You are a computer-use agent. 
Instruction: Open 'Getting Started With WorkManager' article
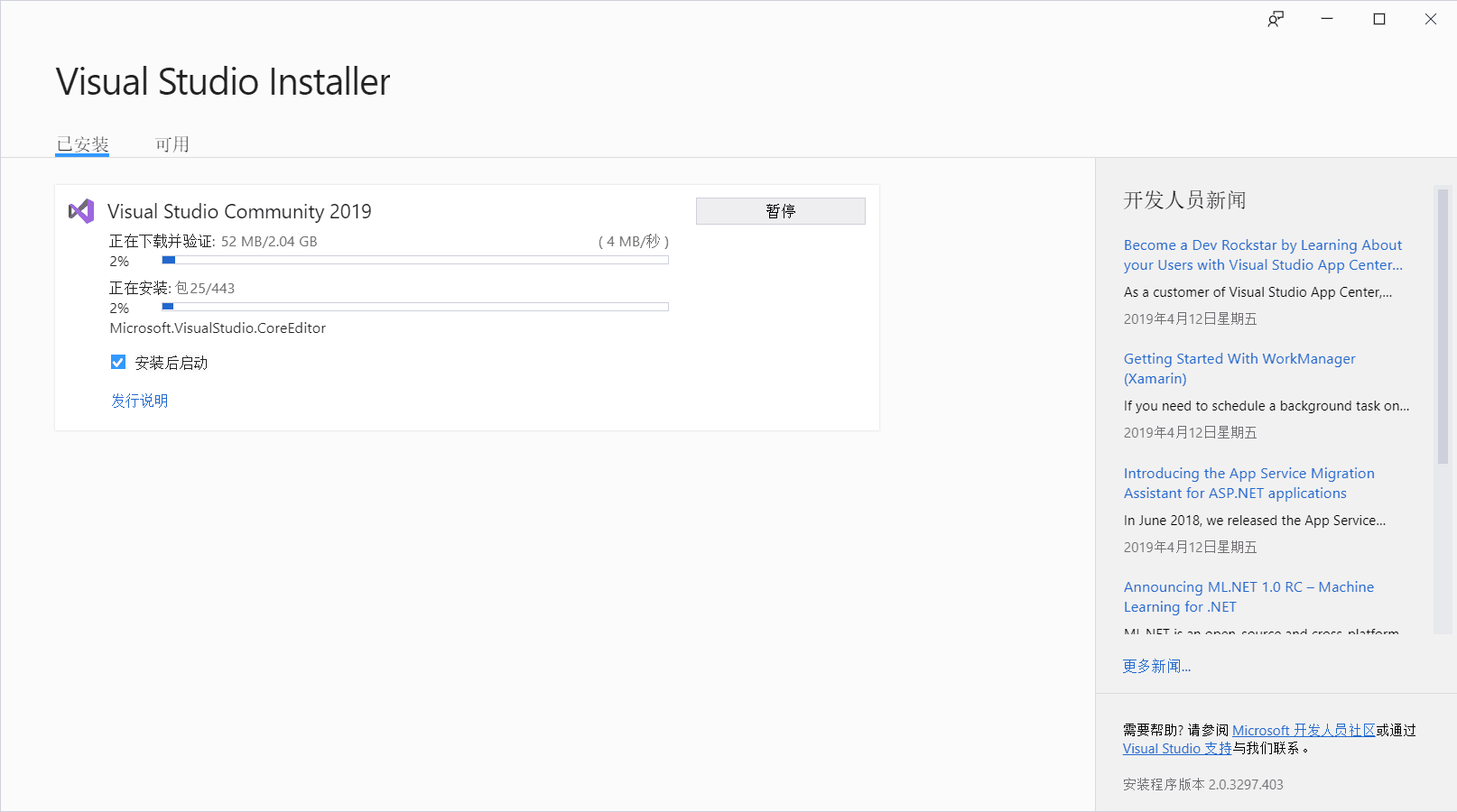coord(1239,368)
